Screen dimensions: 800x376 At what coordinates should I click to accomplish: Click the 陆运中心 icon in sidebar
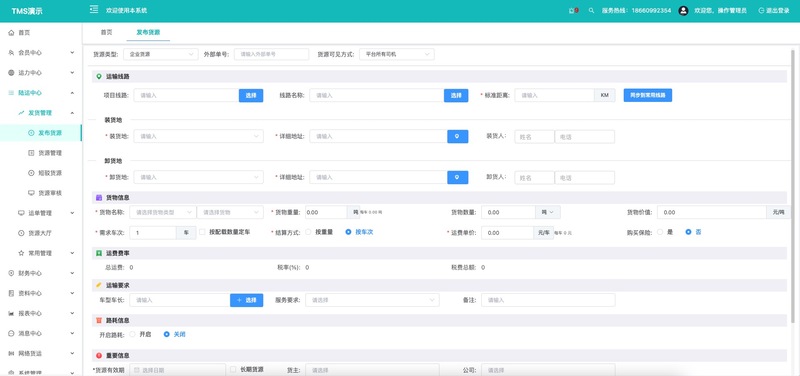pyautogui.click(x=11, y=93)
